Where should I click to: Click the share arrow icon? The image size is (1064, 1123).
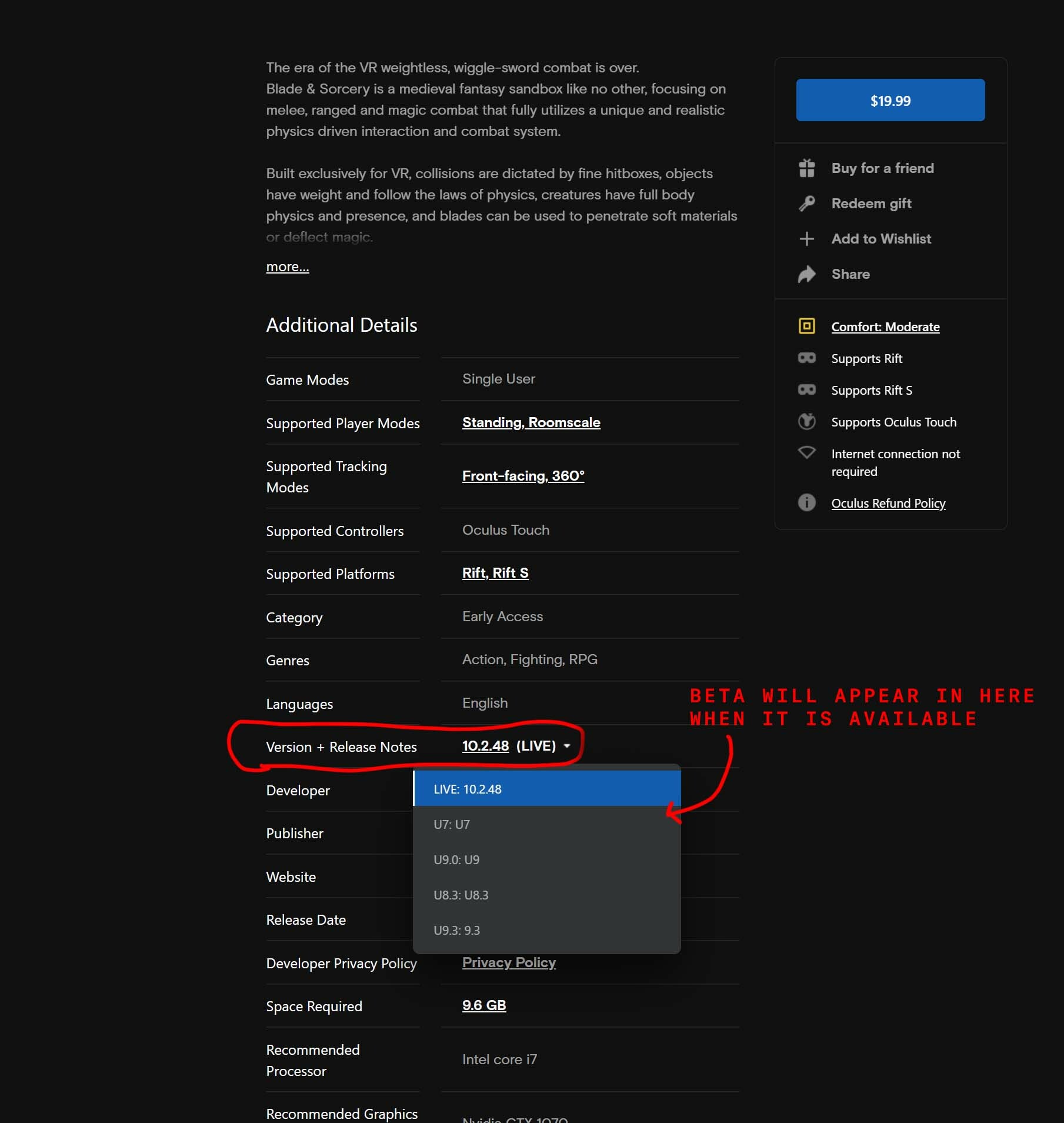click(x=806, y=274)
